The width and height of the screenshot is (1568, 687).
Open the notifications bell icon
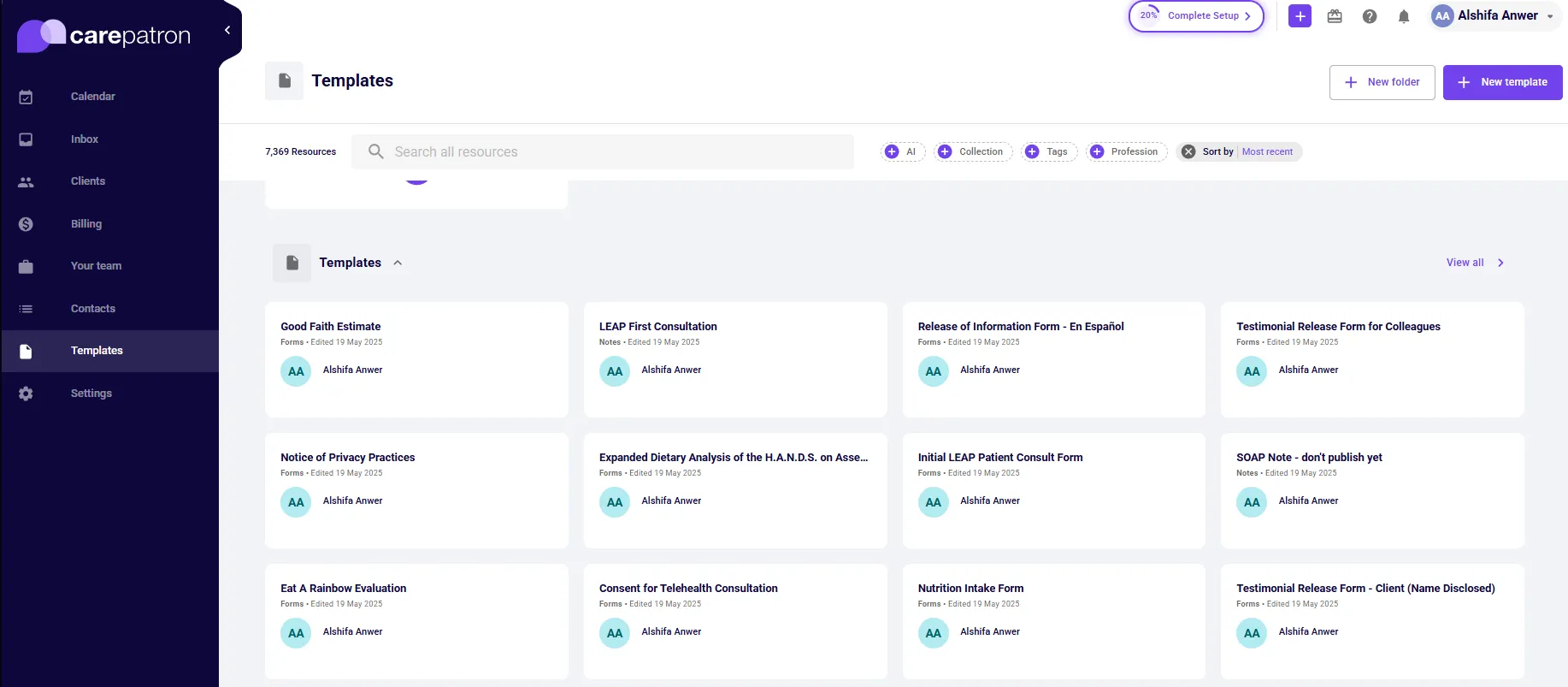1403,16
